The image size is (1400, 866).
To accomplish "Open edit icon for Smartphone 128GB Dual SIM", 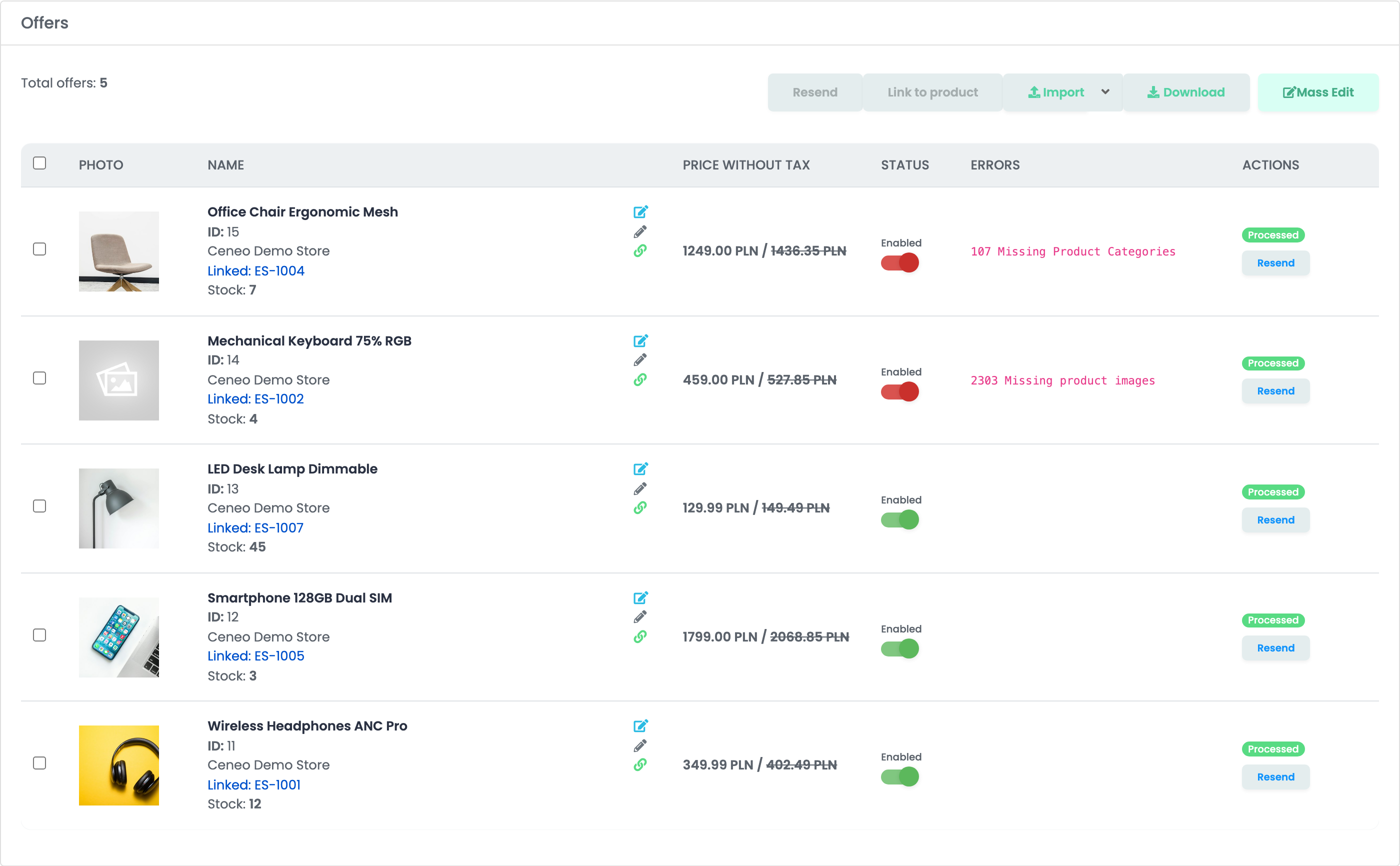I will (640, 598).
